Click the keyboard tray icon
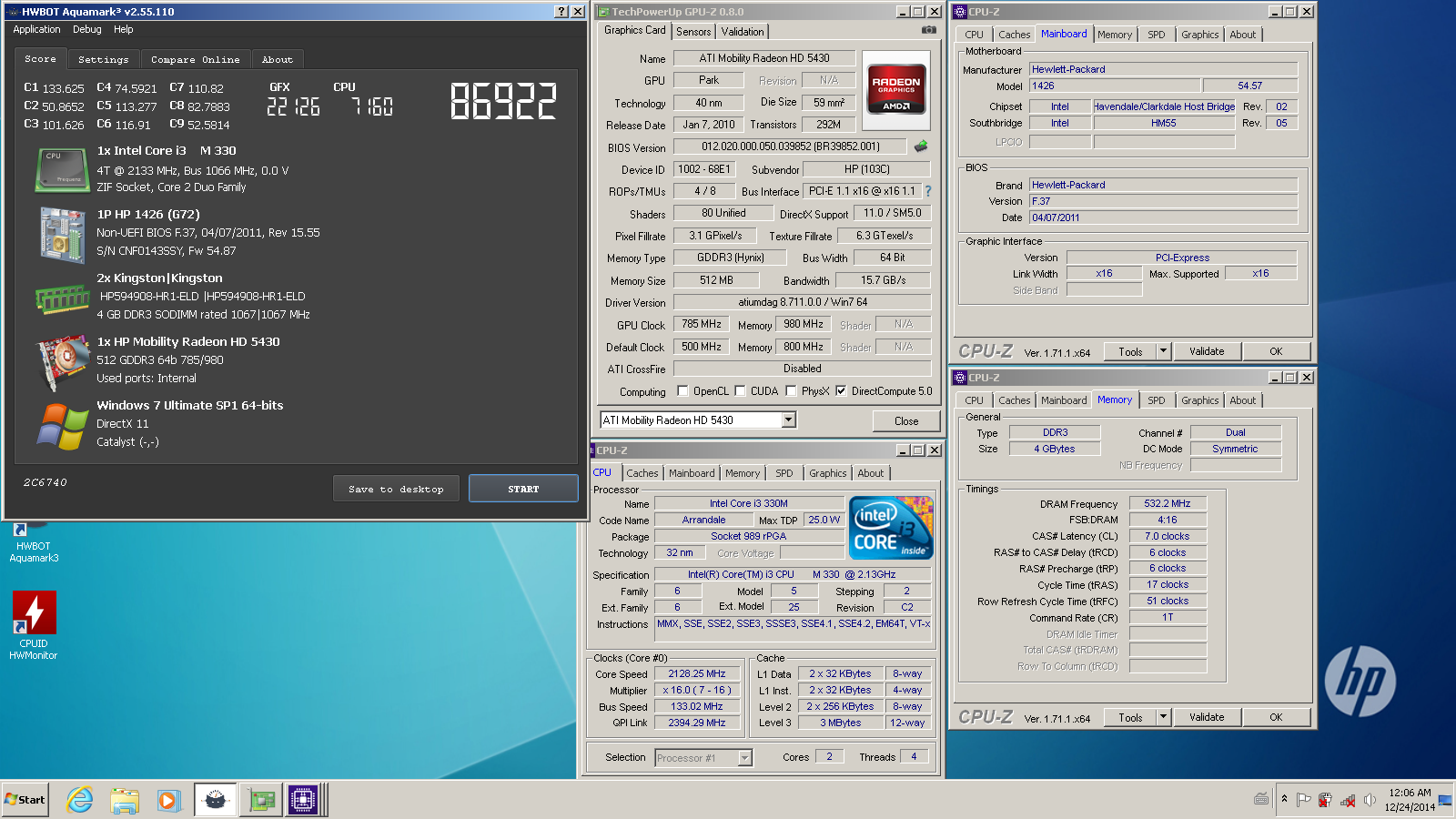The height and width of the screenshot is (819, 1456). 1261,799
